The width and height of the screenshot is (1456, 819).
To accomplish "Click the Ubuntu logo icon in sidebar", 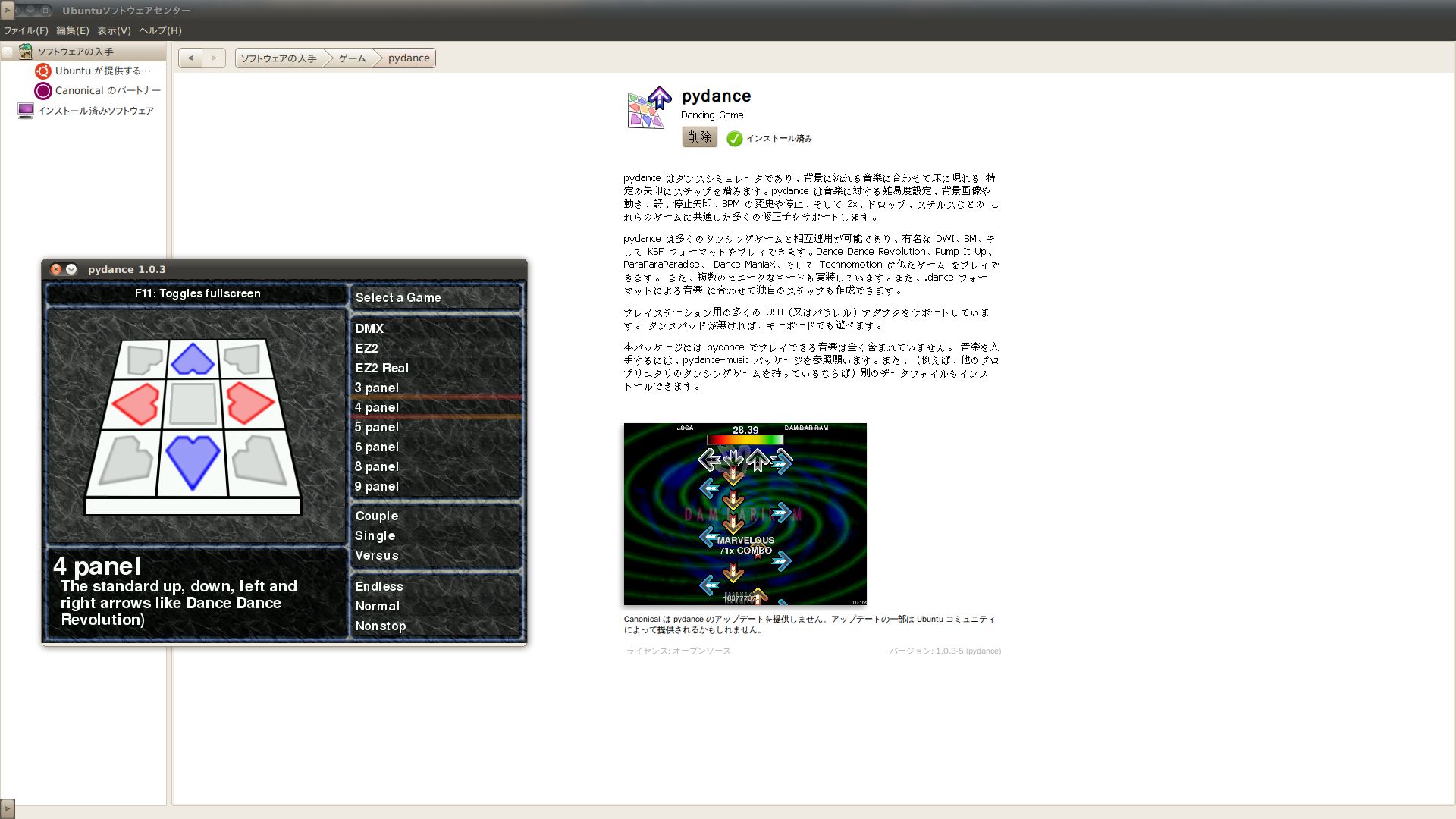I will click(43, 71).
